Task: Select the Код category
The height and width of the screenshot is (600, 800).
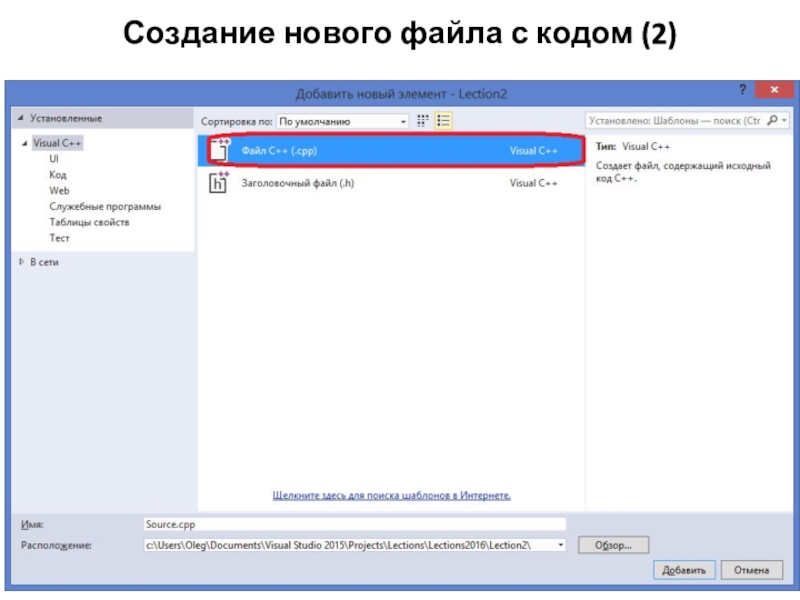Action: (58, 174)
